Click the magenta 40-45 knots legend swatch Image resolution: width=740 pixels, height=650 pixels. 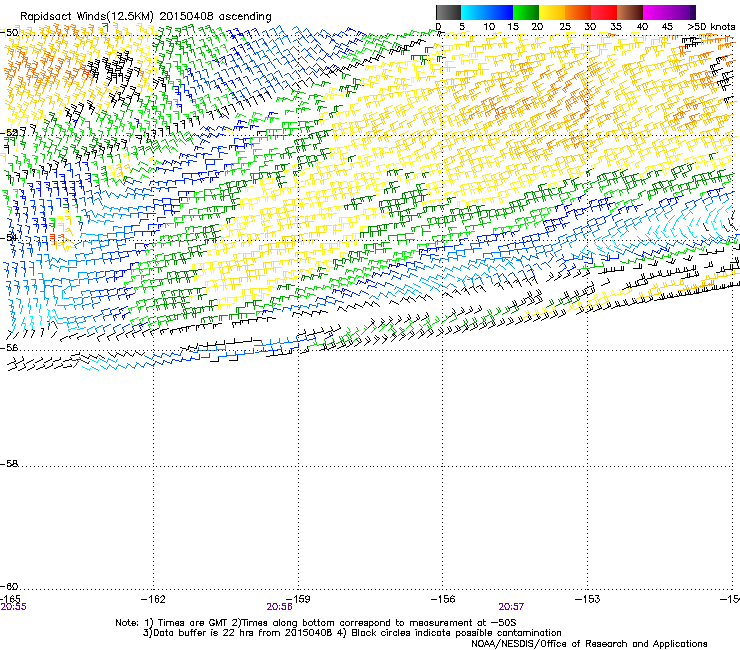pyautogui.click(x=656, y=12)
